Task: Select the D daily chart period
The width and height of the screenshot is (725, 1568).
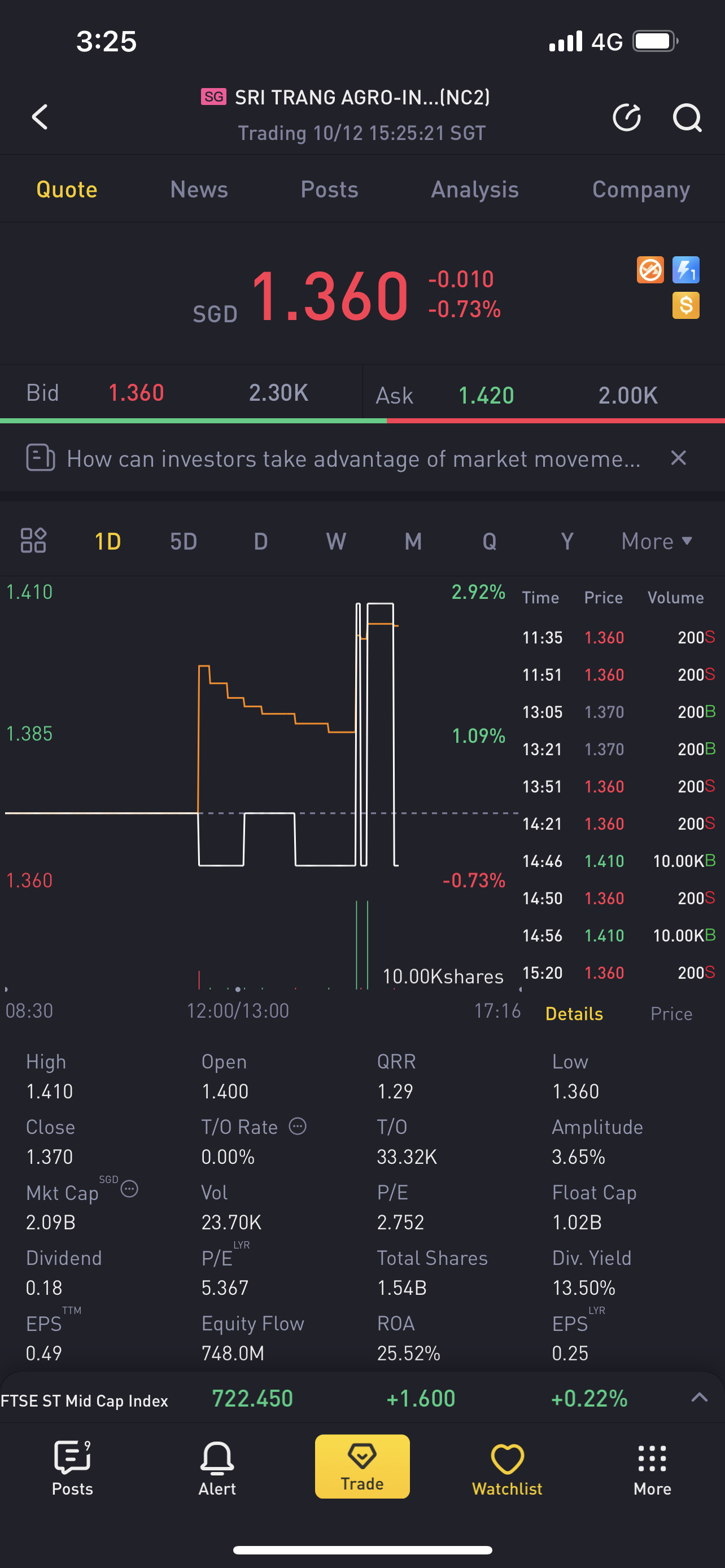Action: pos(260,541)
